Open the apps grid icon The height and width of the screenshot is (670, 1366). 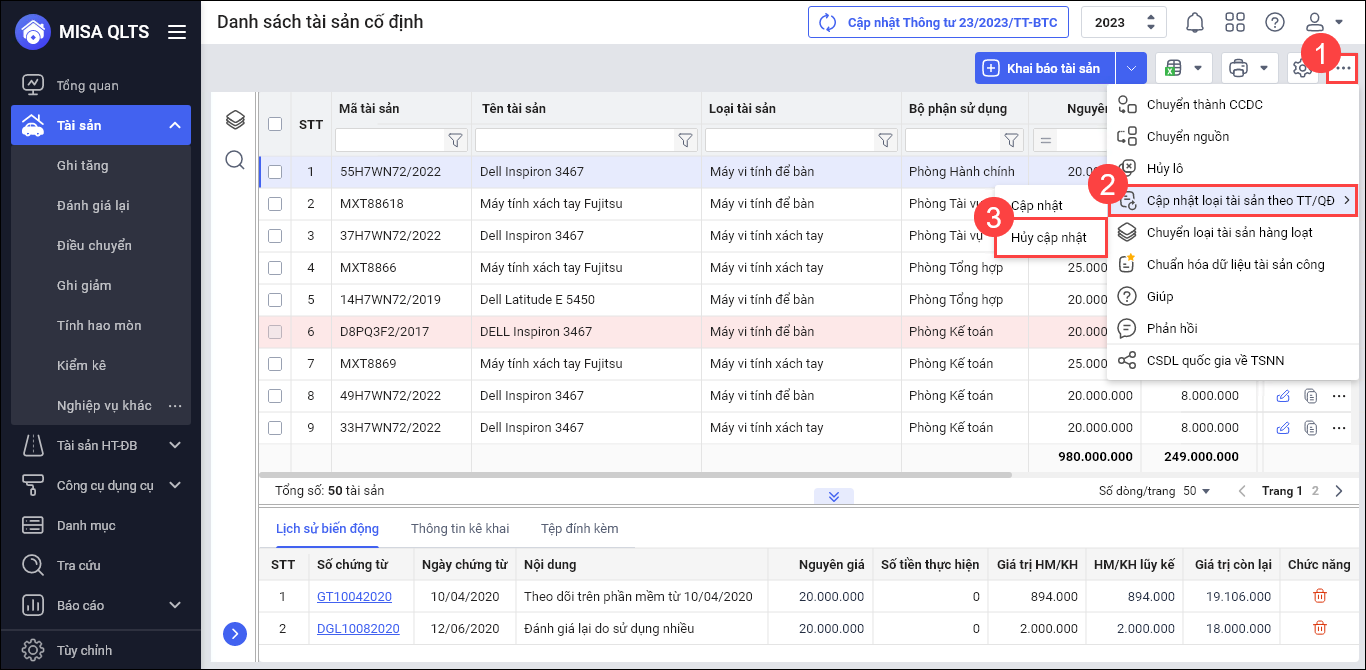coord(1235,22)
